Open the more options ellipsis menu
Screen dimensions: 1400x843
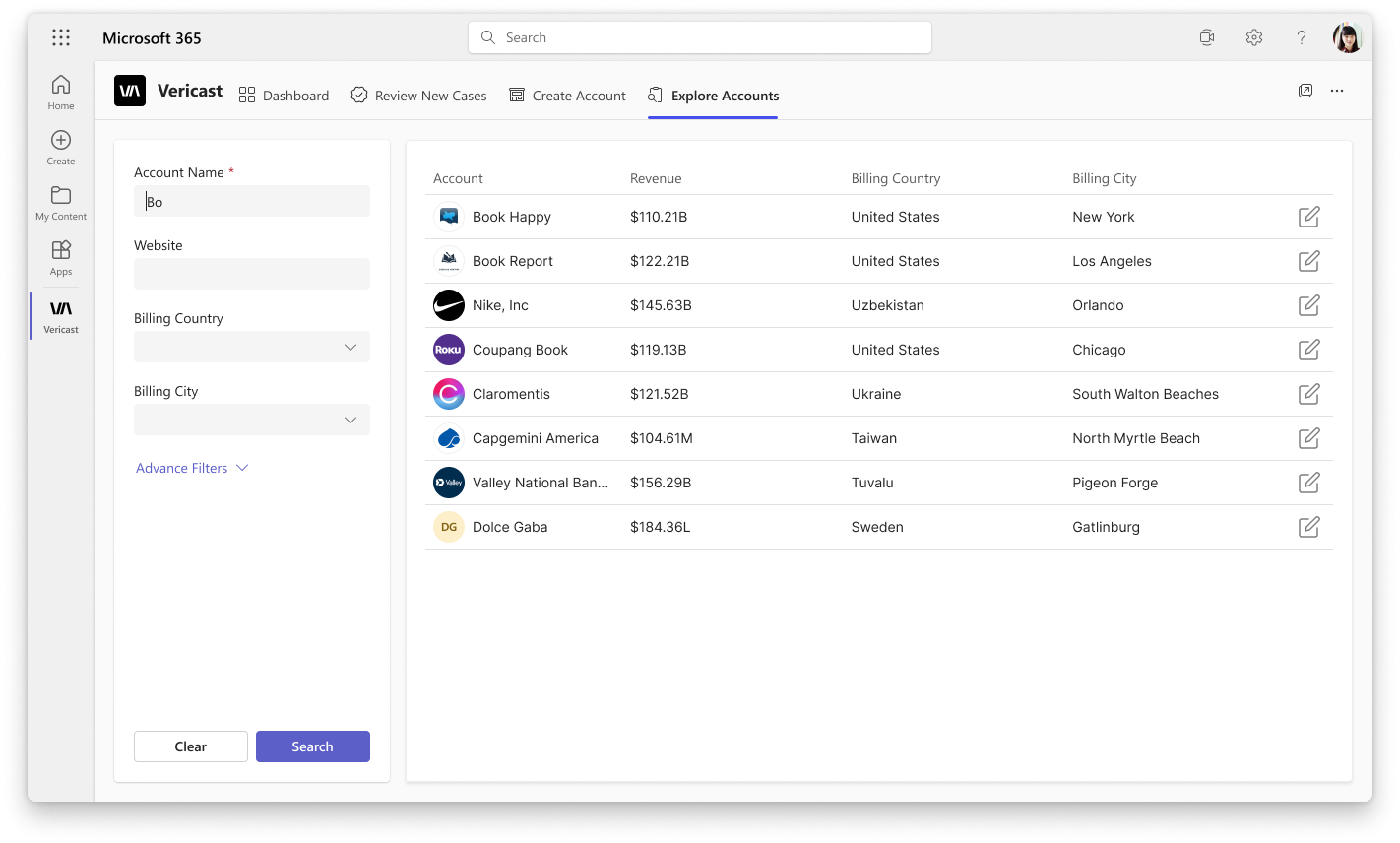[1337, 91]
